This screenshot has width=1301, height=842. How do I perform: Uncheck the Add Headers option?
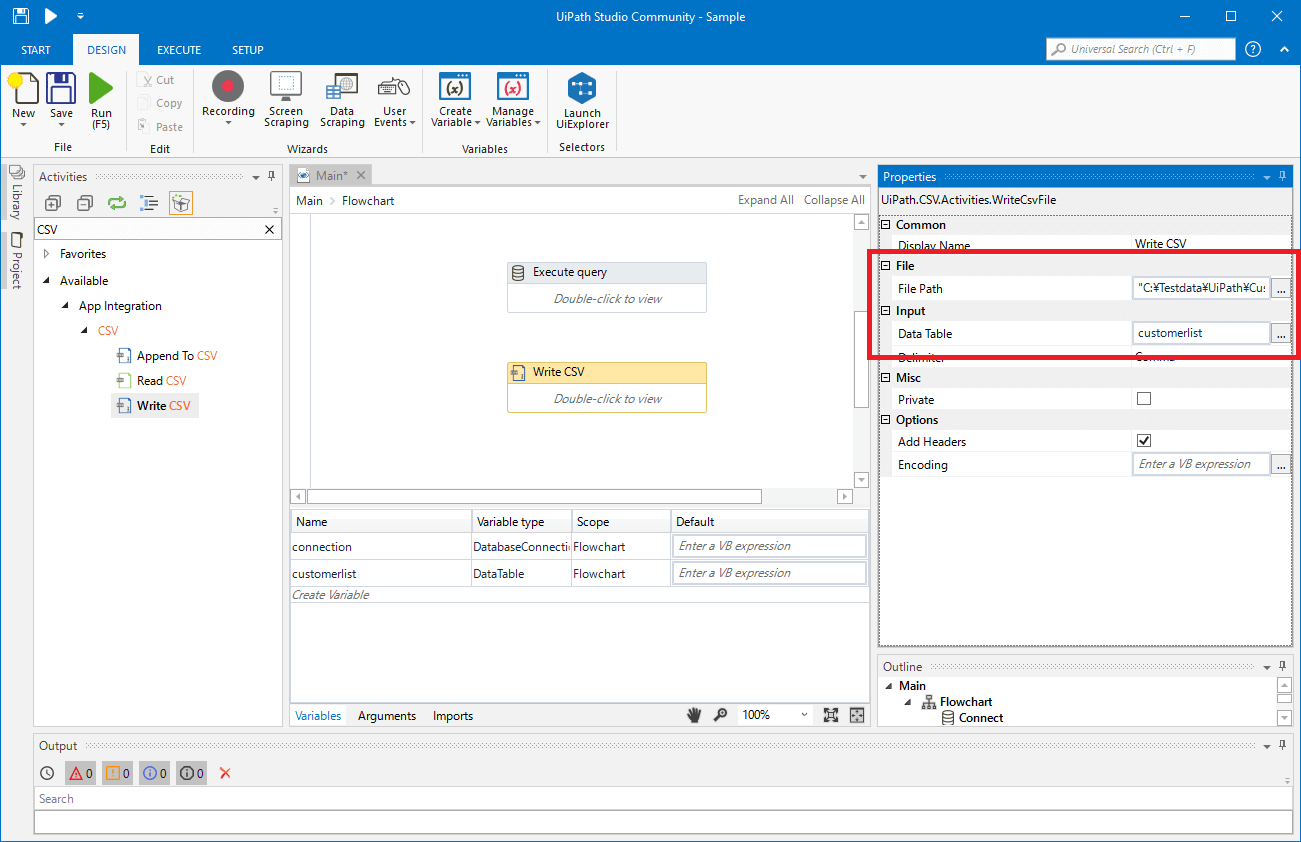pos(1144,441)
